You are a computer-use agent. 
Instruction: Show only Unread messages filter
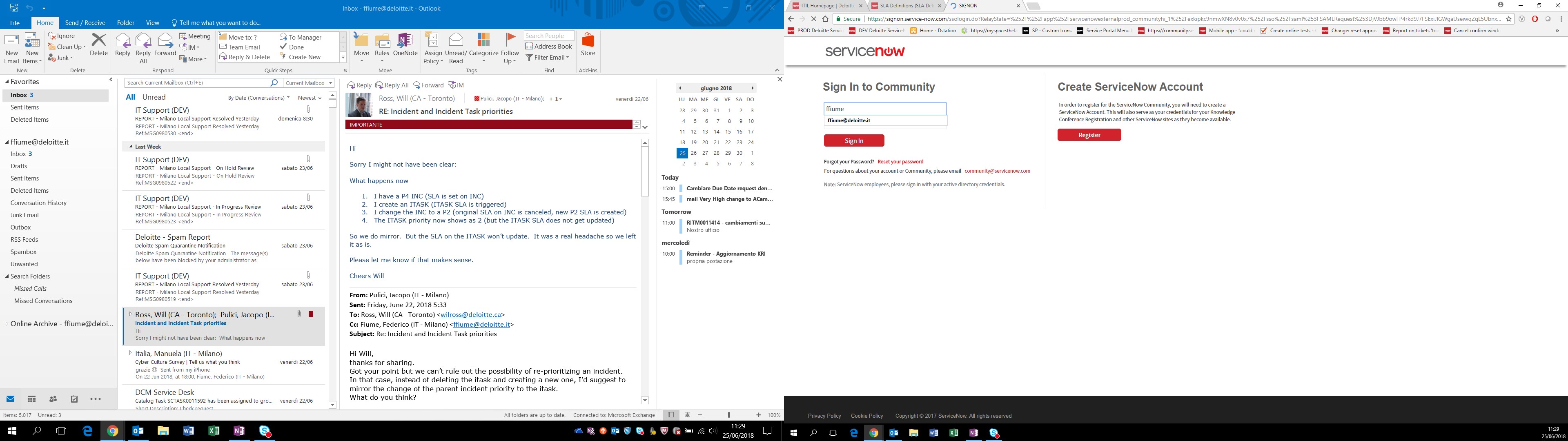coord(154,98)
